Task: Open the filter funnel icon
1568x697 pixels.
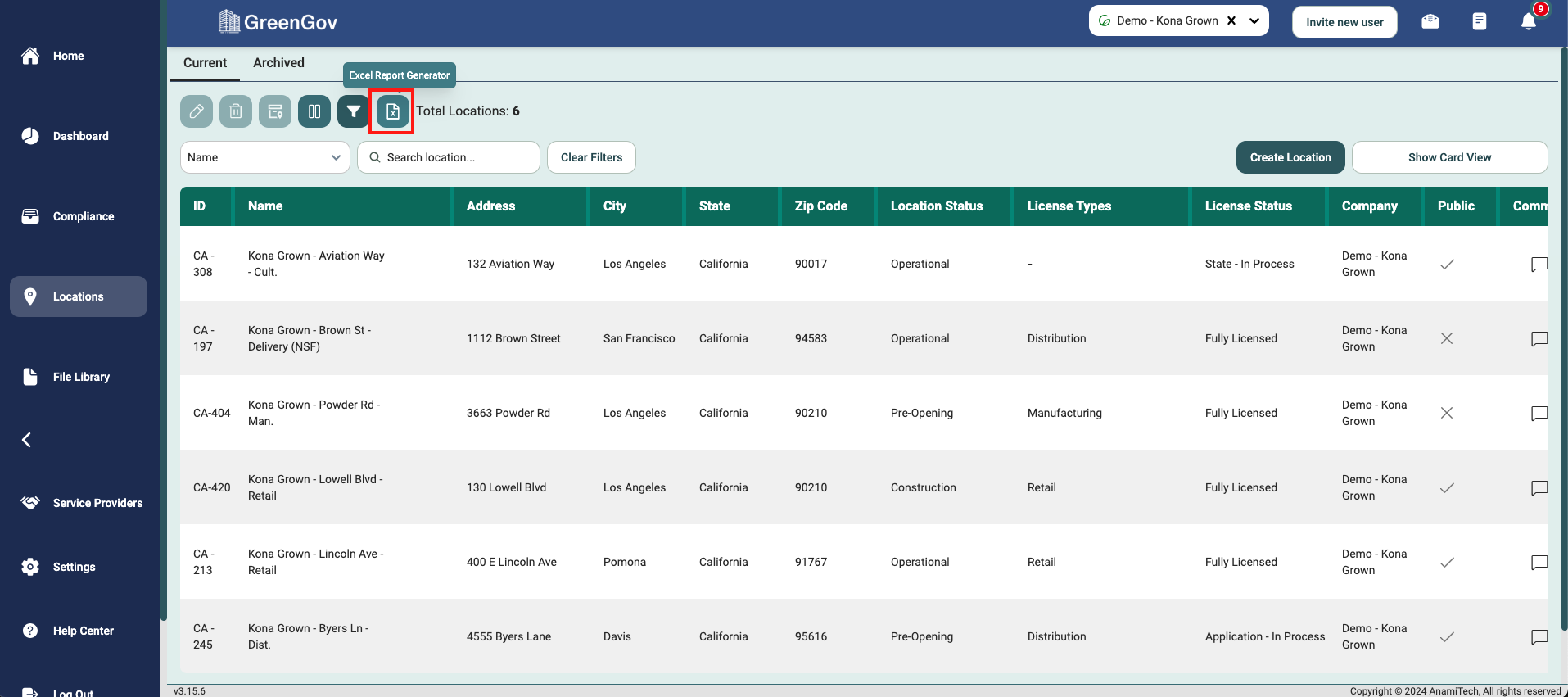Action: [x=354, y=111]
